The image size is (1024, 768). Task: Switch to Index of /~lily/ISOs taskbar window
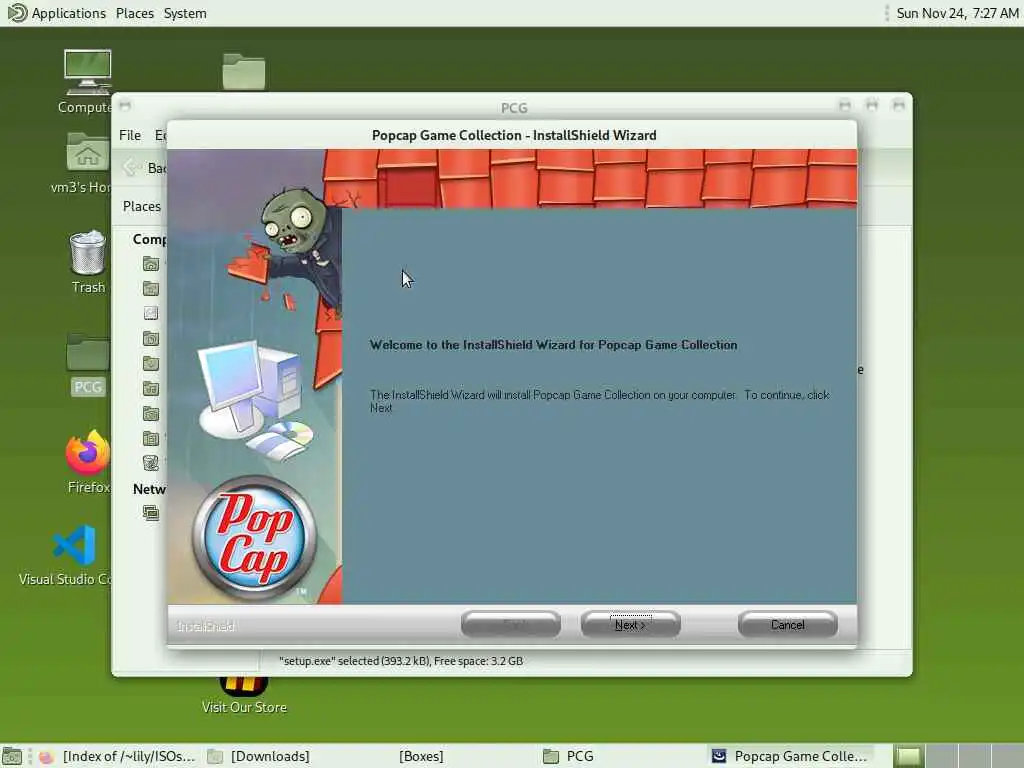[x=118, y=756]
